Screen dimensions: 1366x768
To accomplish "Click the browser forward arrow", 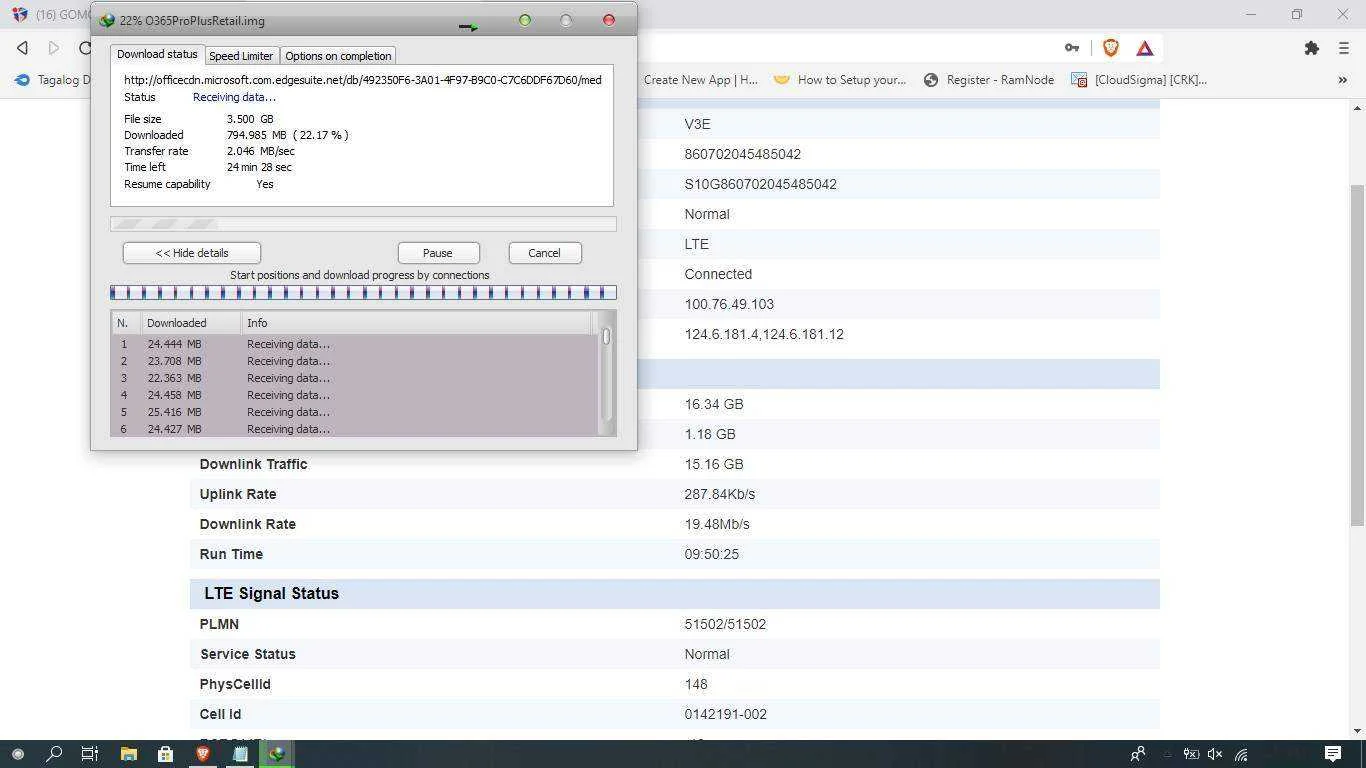I will coord(54,48).
